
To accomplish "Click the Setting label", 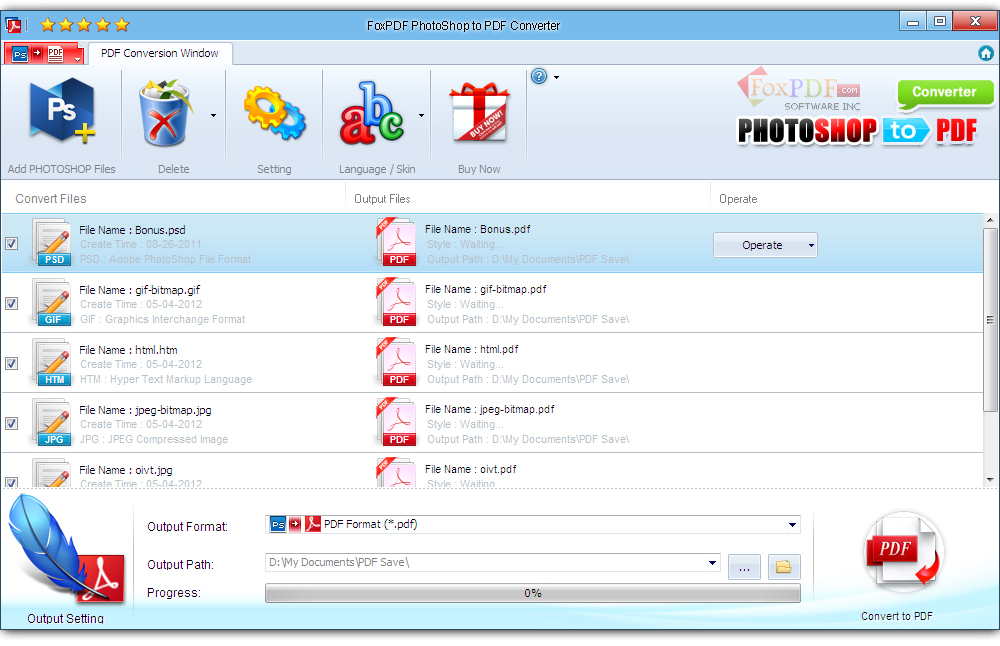I will (274, 169).
